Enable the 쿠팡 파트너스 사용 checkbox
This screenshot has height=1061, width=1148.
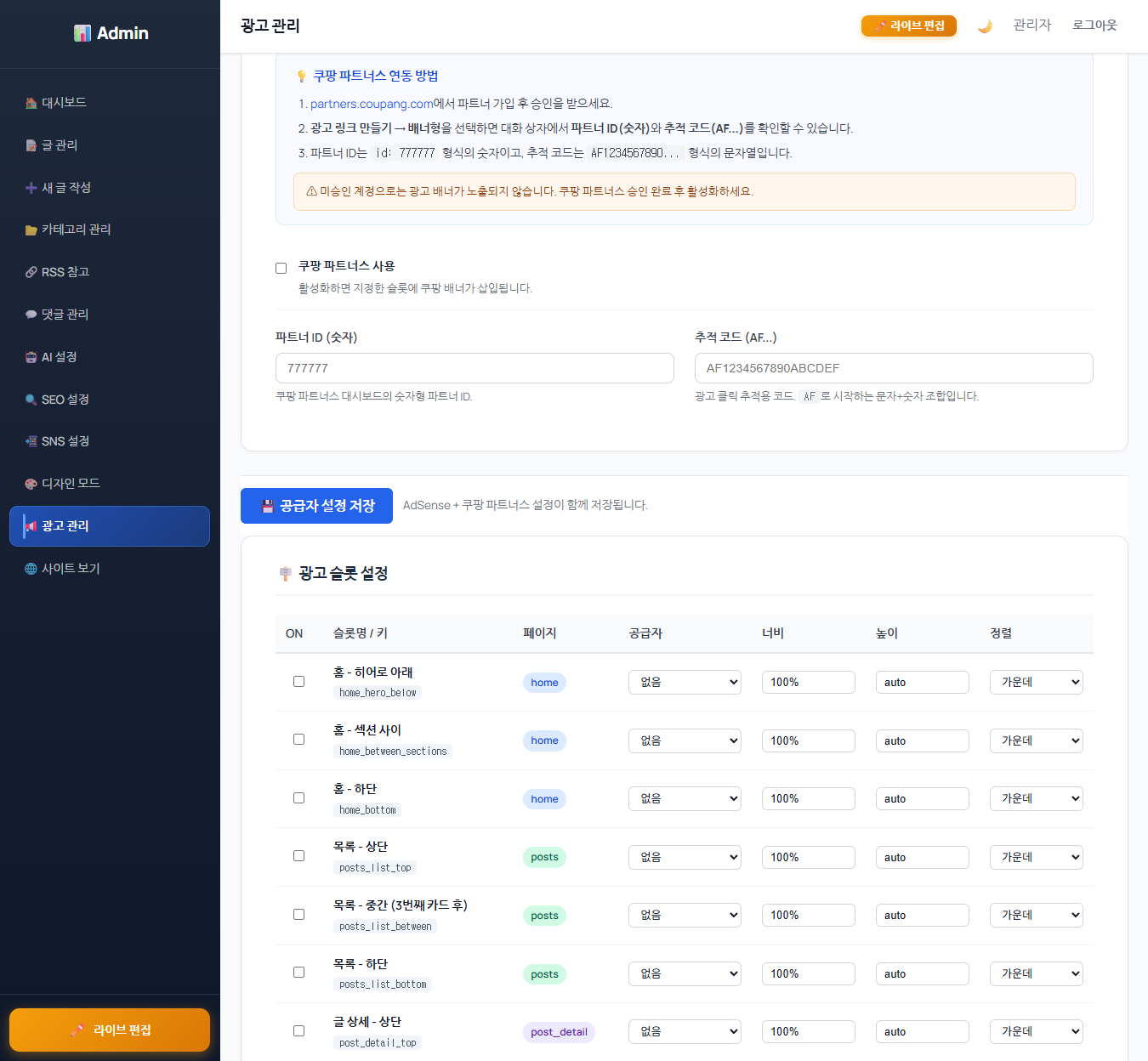pos(281,268)
